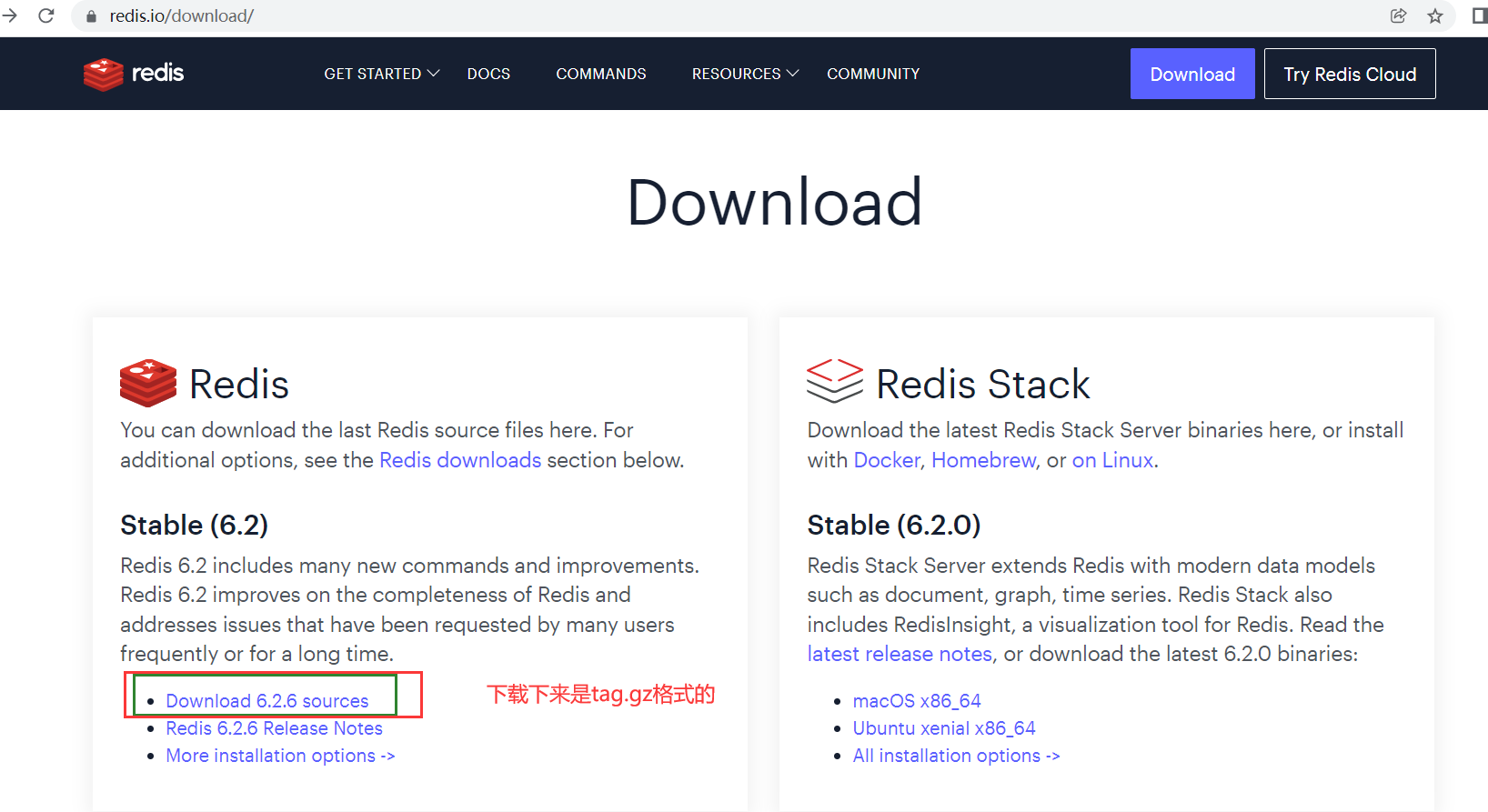Expand the RESOURCES dropdown menu
Viewport: 1488px width, 812px height.
click(x=745, y=74)
